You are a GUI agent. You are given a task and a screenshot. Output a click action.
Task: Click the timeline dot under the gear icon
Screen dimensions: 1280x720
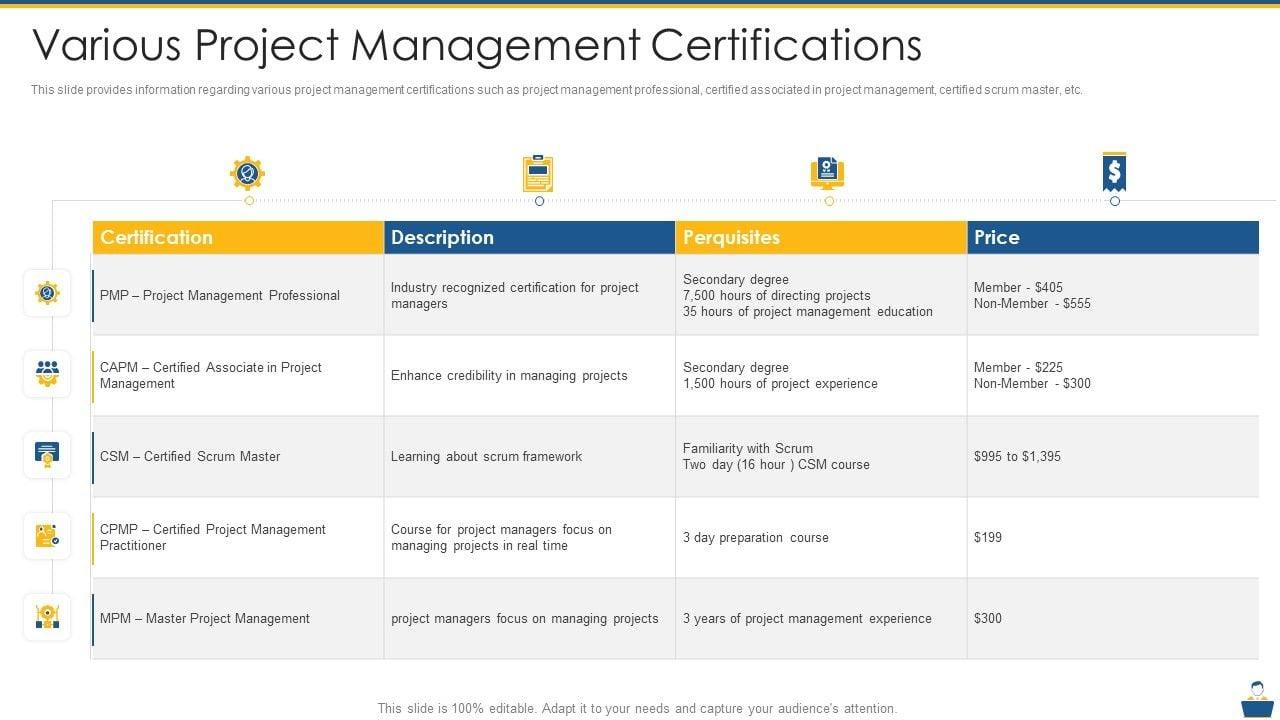(x=249, y=201)
